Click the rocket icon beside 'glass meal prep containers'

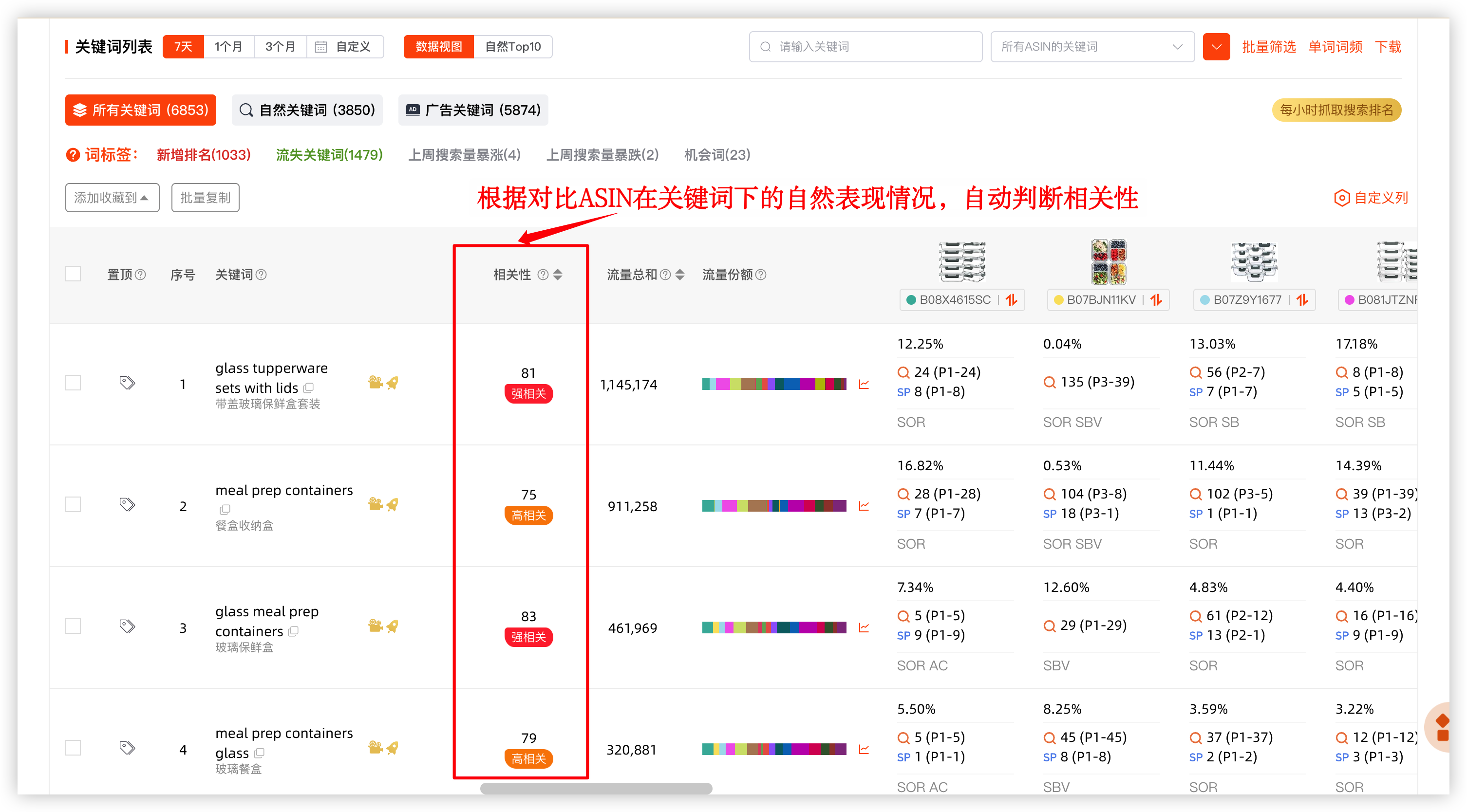pyautogui.click(x=392, y=626)
